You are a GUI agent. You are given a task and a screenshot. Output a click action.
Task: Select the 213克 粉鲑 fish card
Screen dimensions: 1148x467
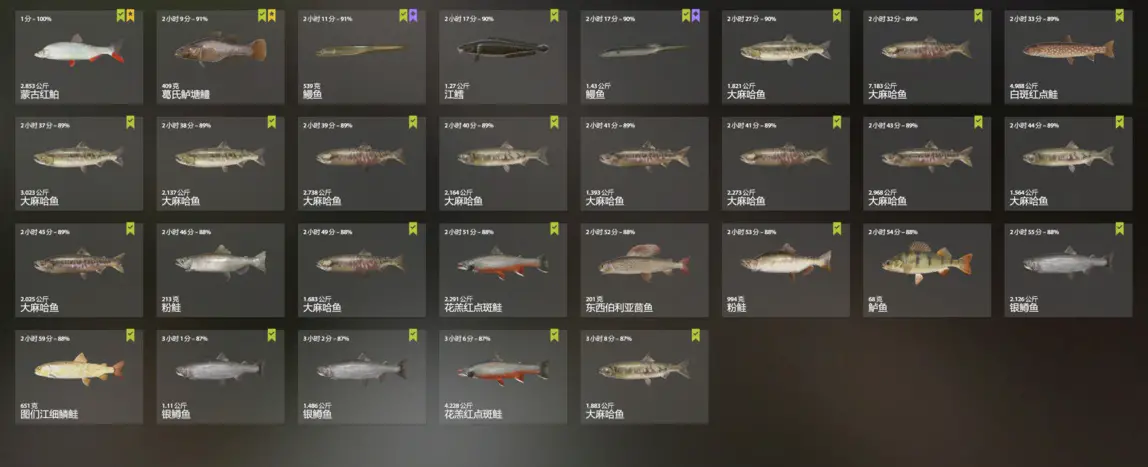(220, 270)
